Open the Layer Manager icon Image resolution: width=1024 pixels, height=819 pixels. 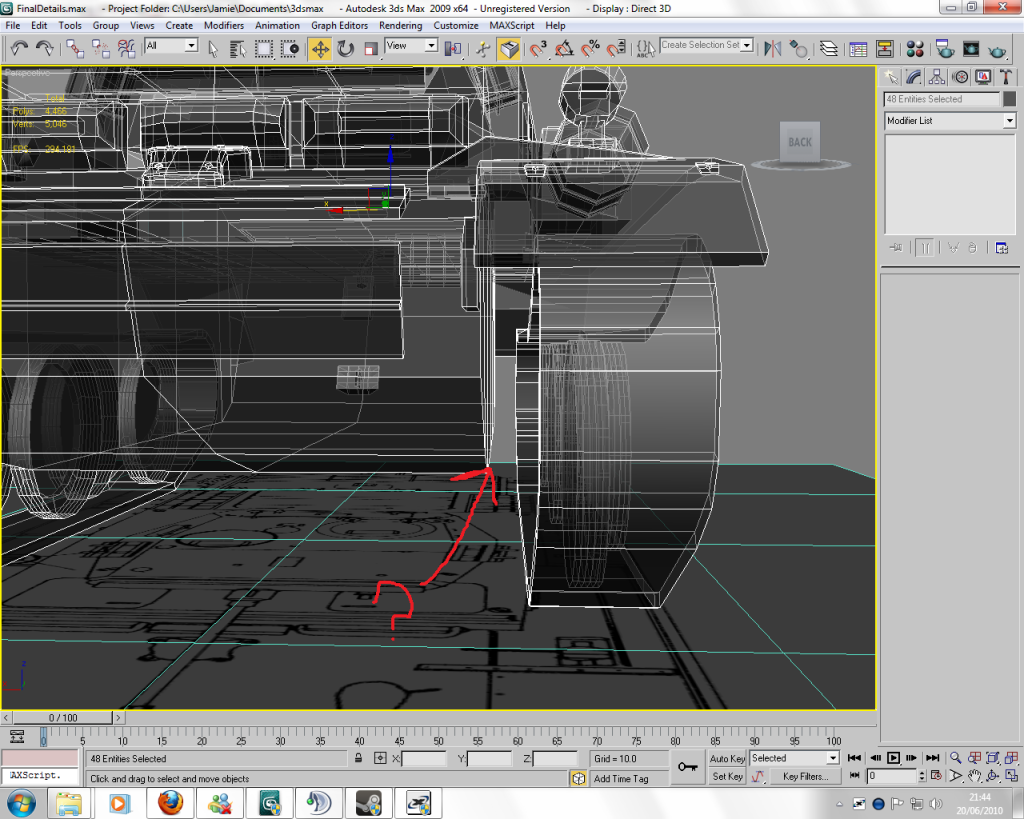pyautogui.click(x=829, y=48)
